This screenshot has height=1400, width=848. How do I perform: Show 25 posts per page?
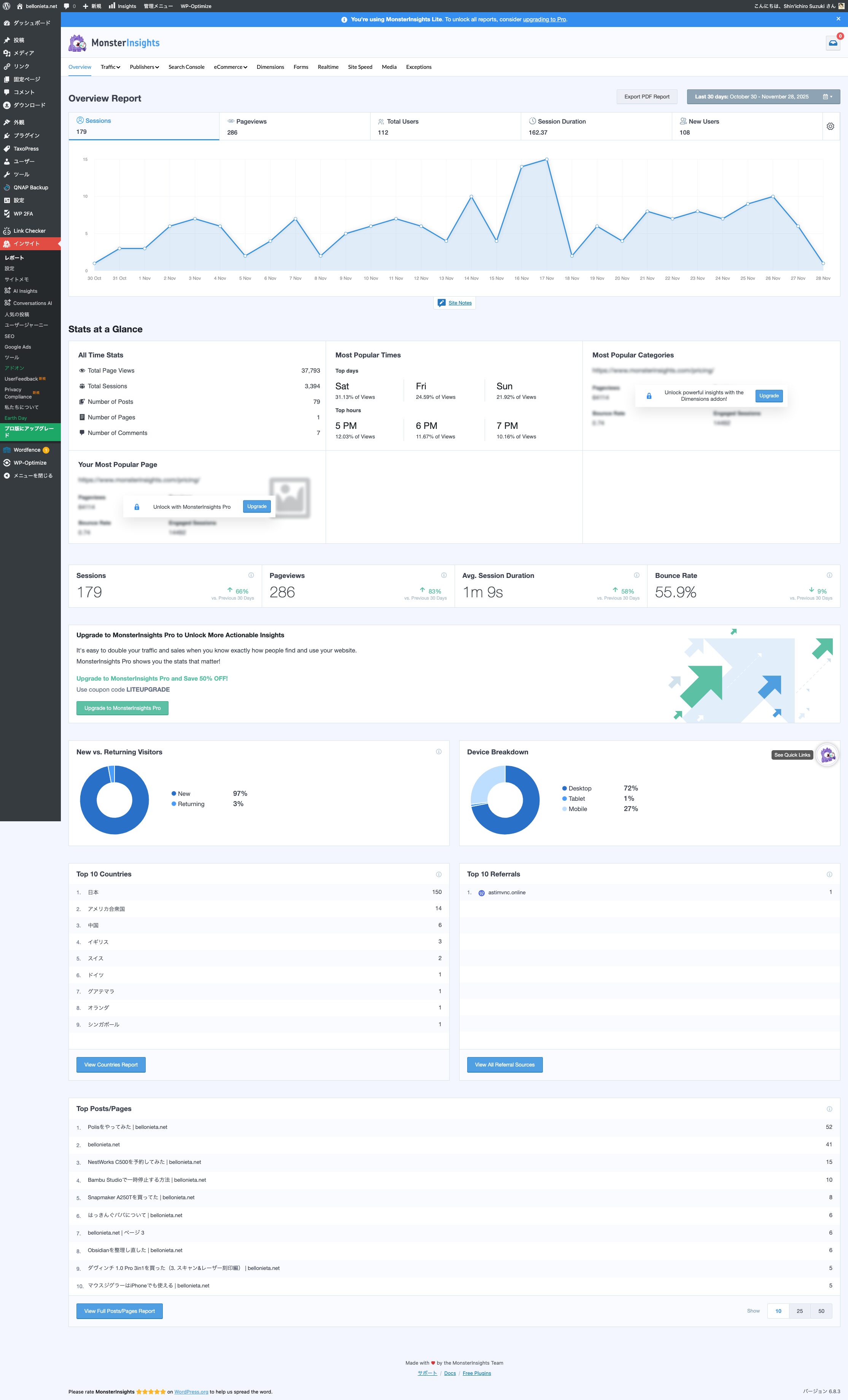point(799,1311)
